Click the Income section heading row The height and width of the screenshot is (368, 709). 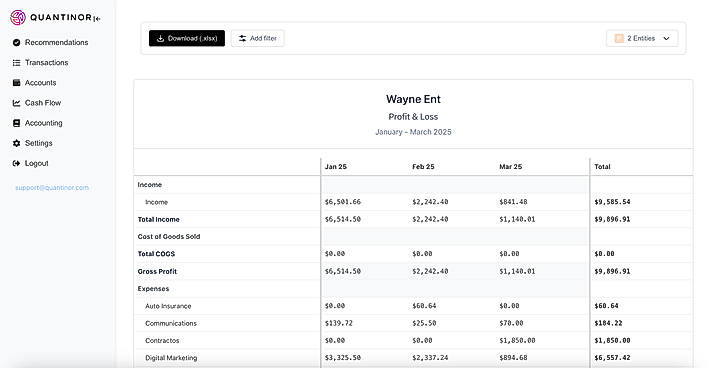150,185
